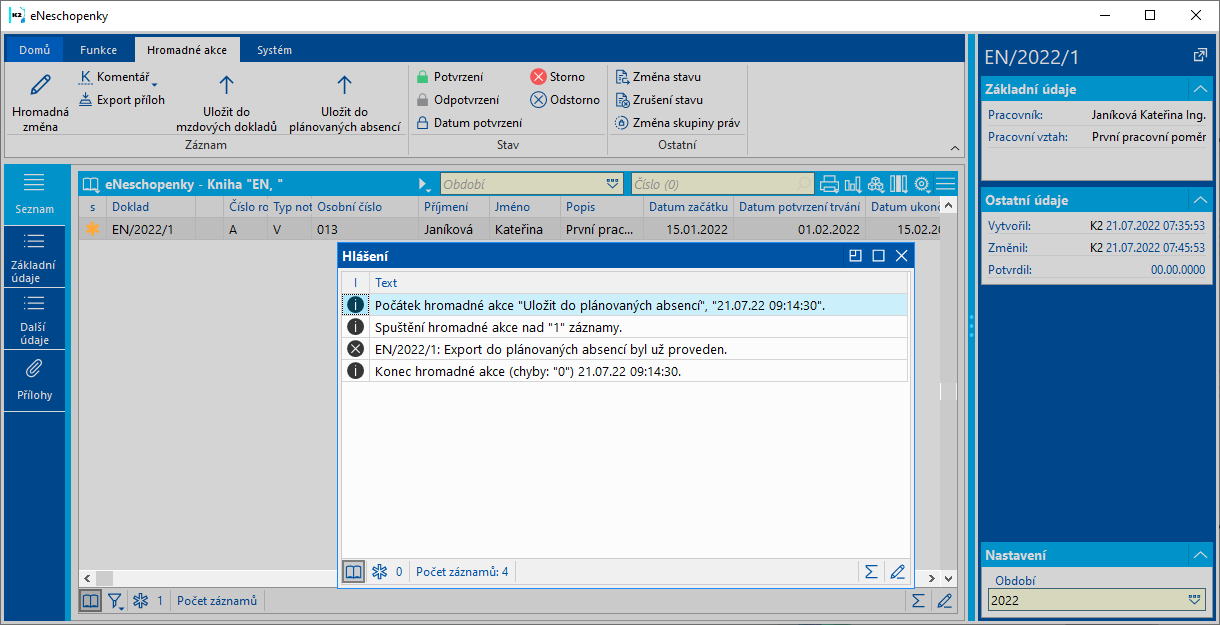Click Uložit do mzdových dokladů arrow

click(x=226, y=85)
